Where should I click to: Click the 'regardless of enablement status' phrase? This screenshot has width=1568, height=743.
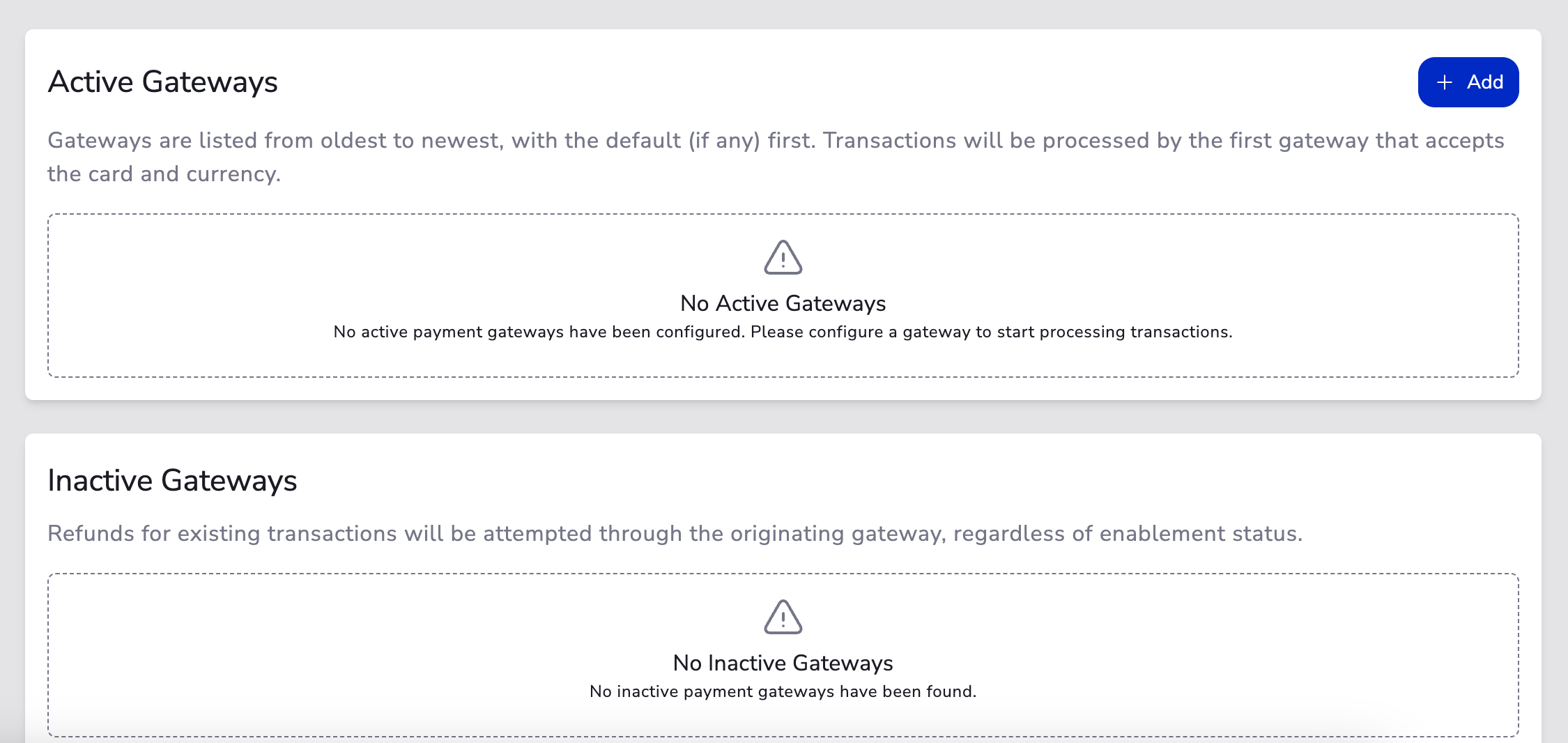pos(1128,534)
